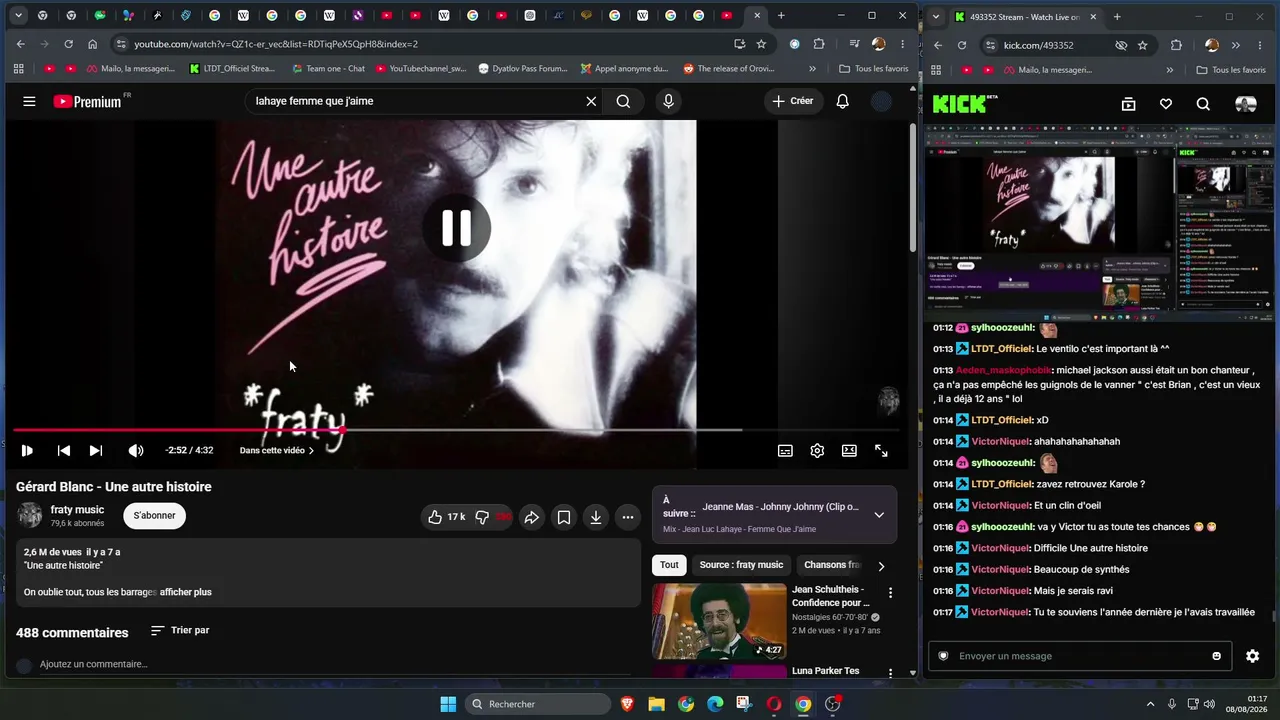
Task: Show more filter chips with right arrow
Action: [x=881, y=566]
